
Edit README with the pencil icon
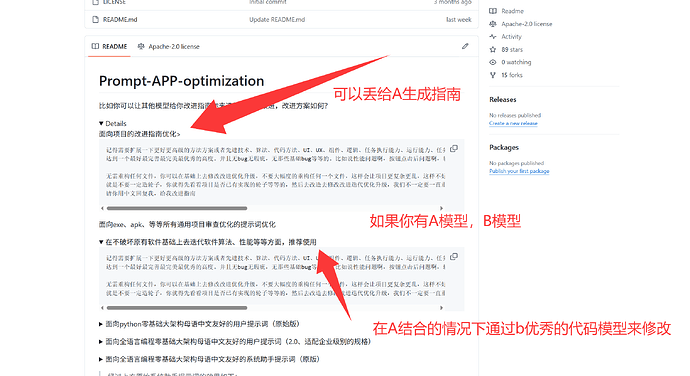pos(465,46)
